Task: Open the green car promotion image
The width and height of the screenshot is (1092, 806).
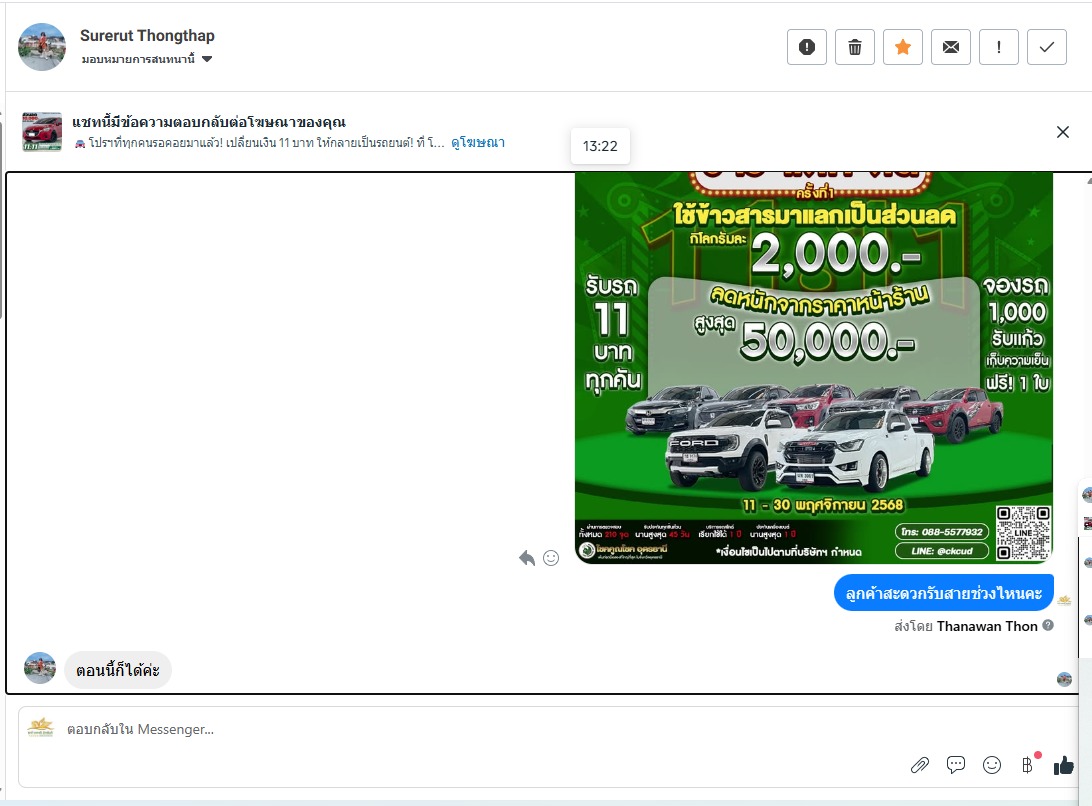Action: tap(813, 368)
